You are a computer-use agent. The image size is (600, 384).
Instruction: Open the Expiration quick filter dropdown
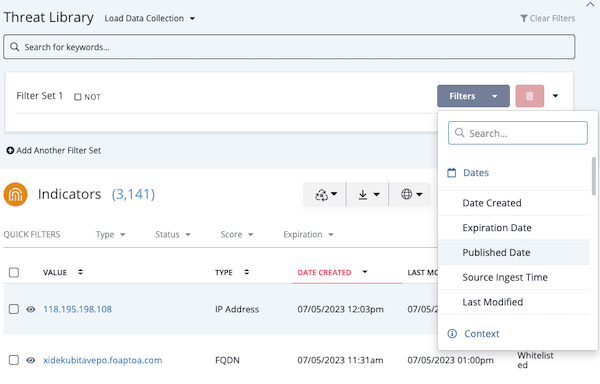pos(308,234)
